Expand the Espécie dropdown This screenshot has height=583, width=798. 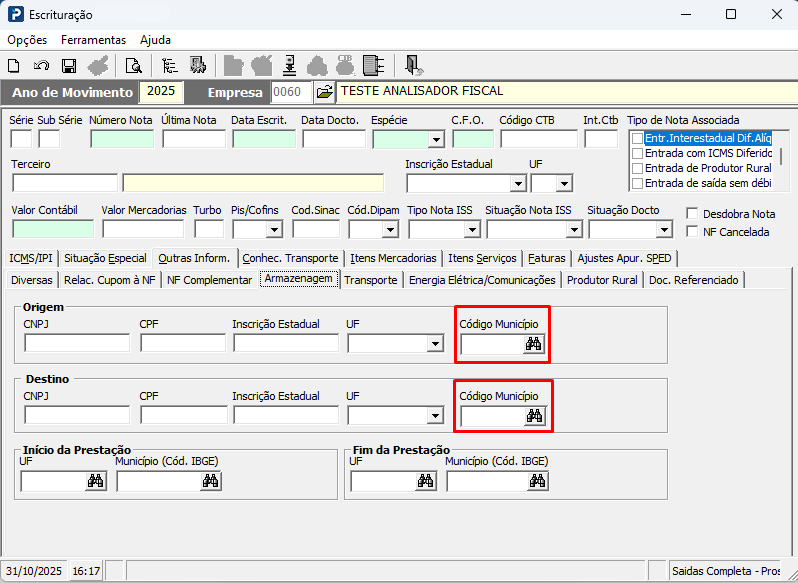(x=436, y=140)
